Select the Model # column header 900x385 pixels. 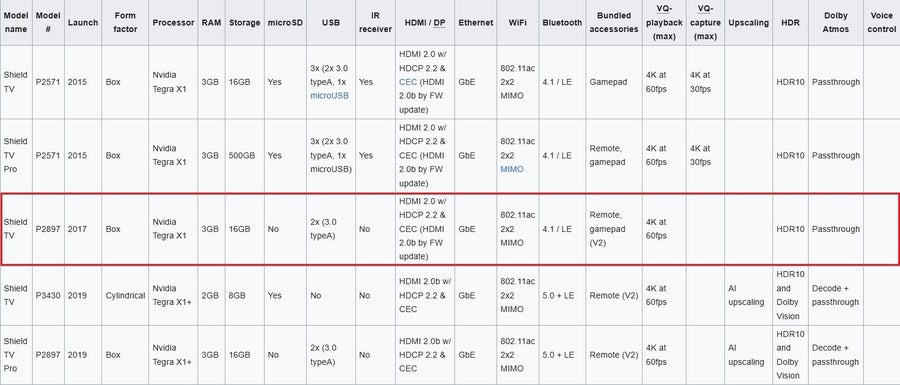[48, 22]
